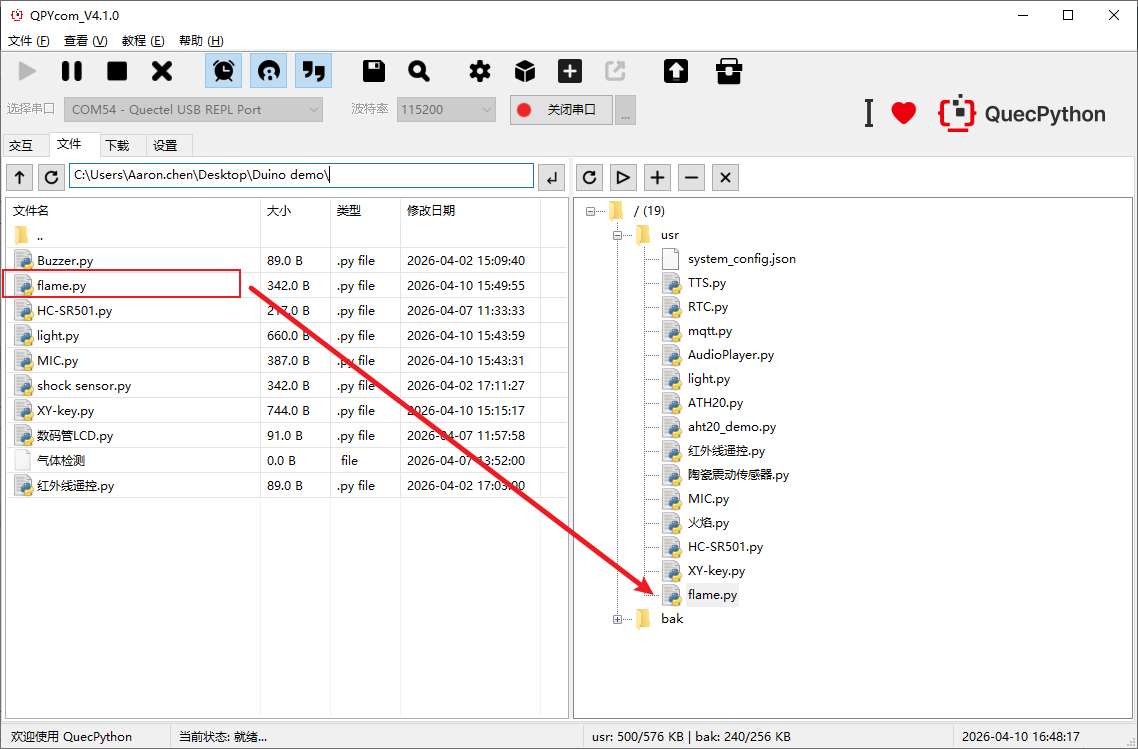Image resolution: width=1138 pixels, height=749 pixels.
Task: Click the stop square icon
Action: point(117,71)
